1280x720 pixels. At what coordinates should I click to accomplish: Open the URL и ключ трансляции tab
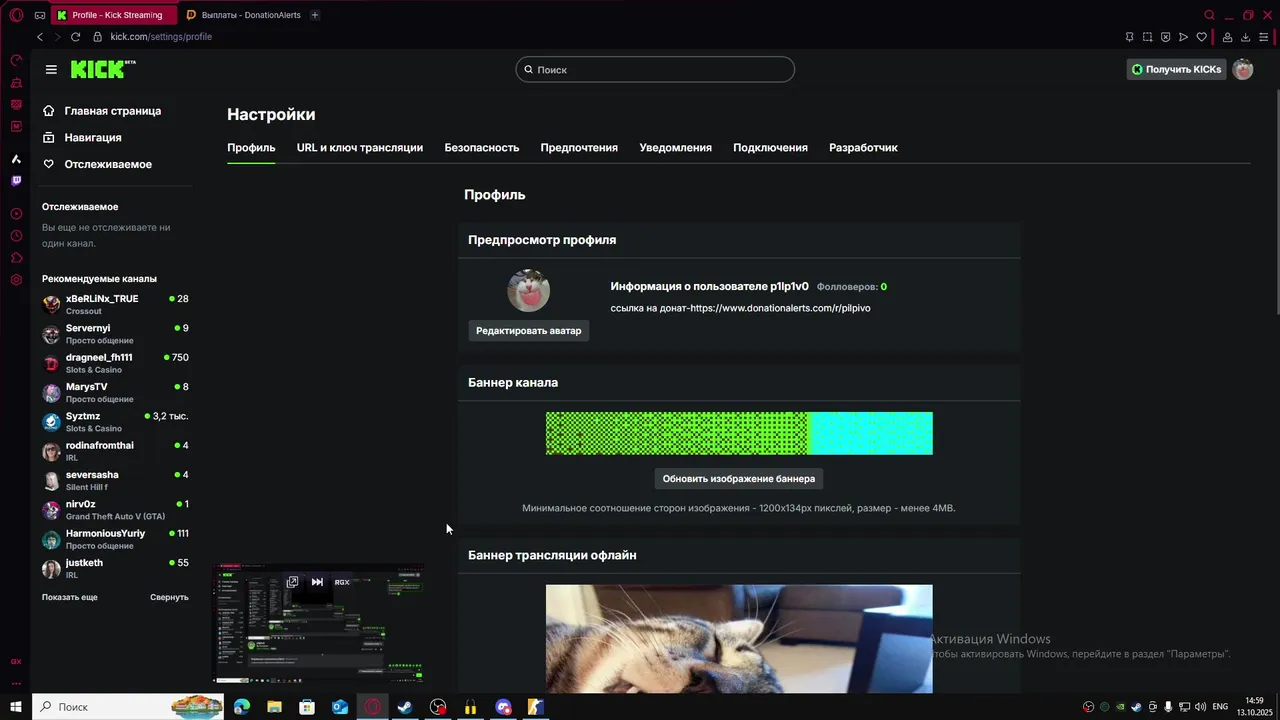tap(360, 147)
